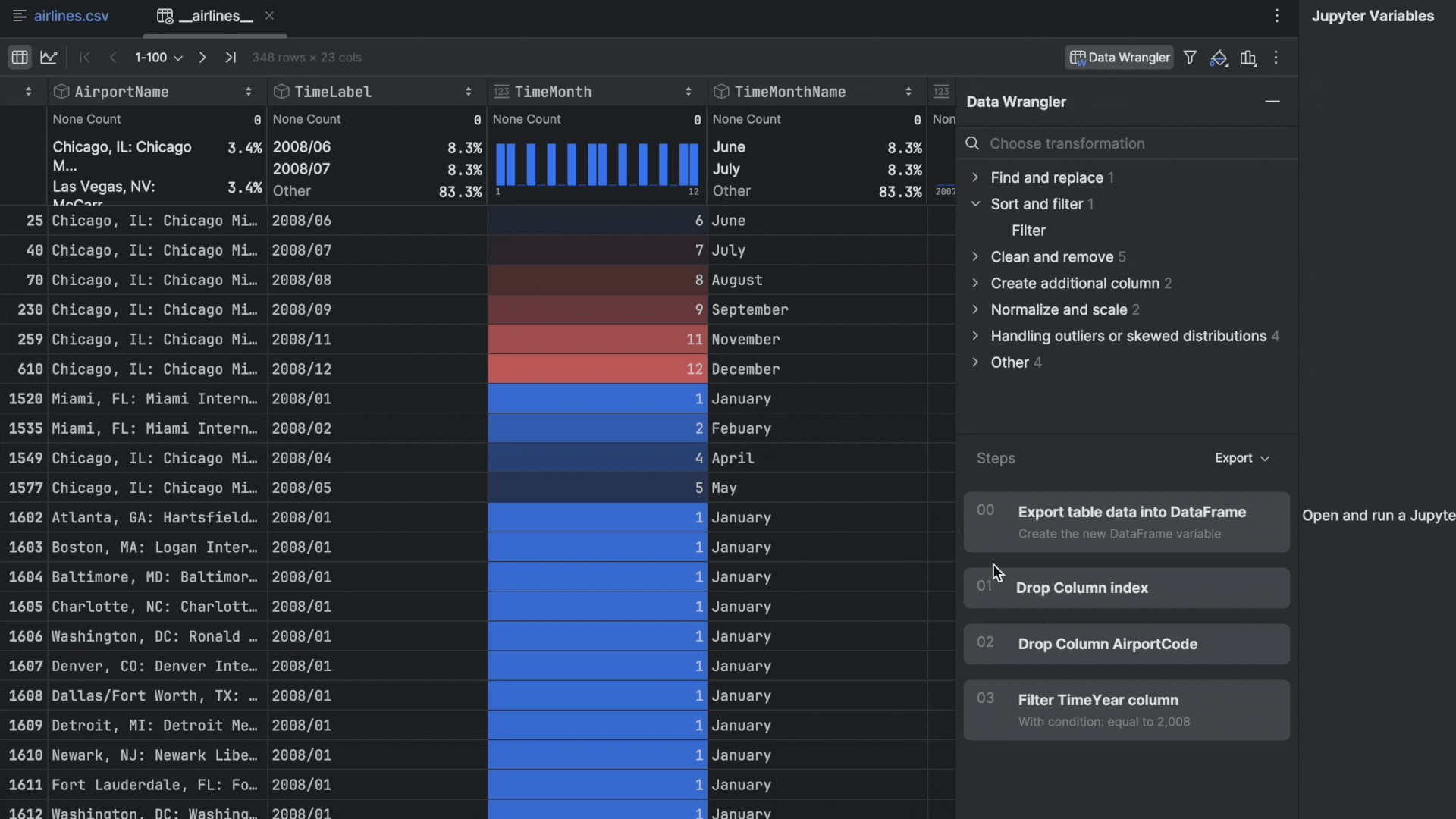Click the filter funnel icon
The image size is (1456, 819).
pyautogui.click(x=1190, y=58)
